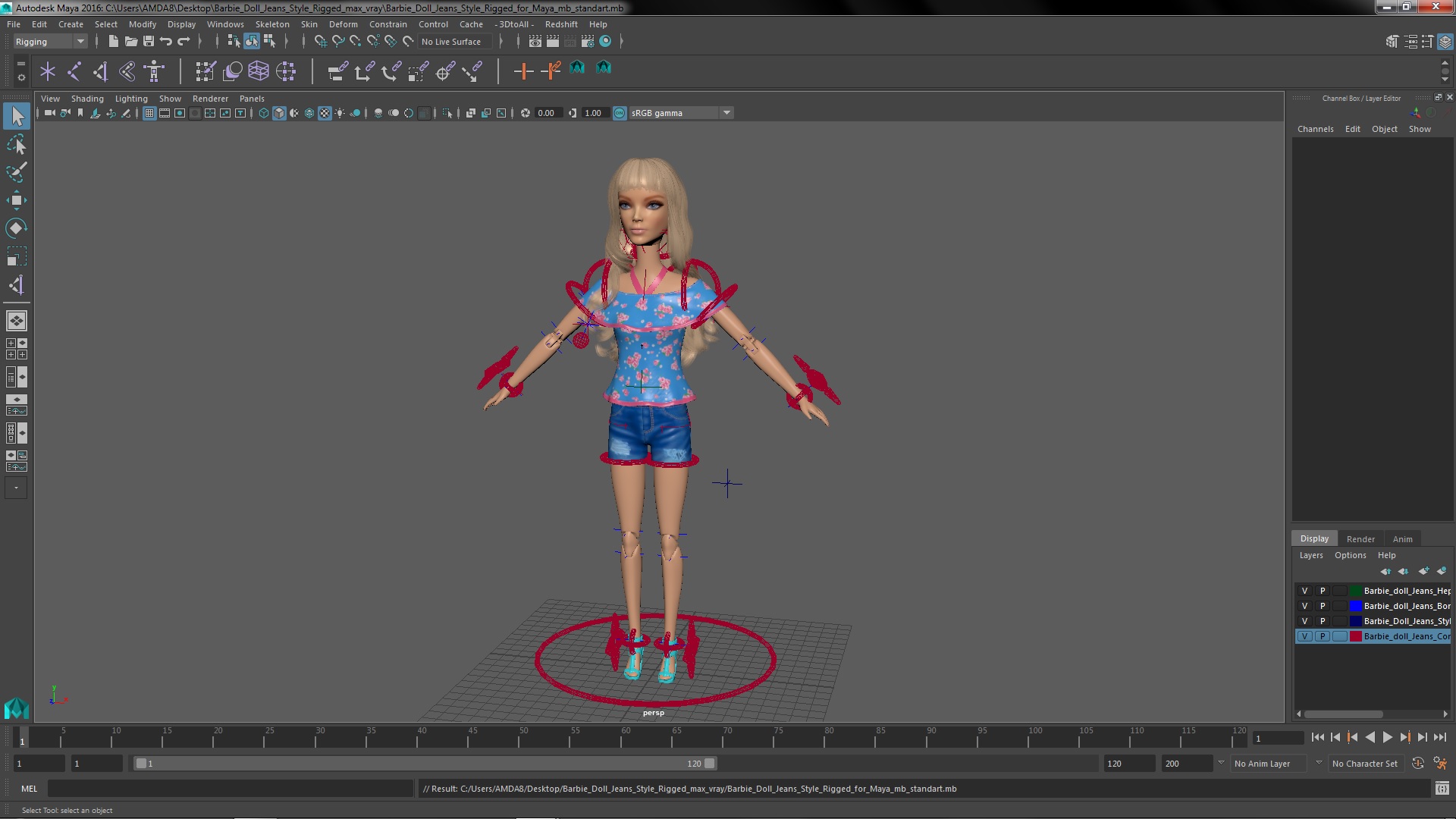Toggle playback P of Barbie_doll_Jeans_Bor layer
The height and width of the screenshot is (819, 1456).
coord(1323,606)
